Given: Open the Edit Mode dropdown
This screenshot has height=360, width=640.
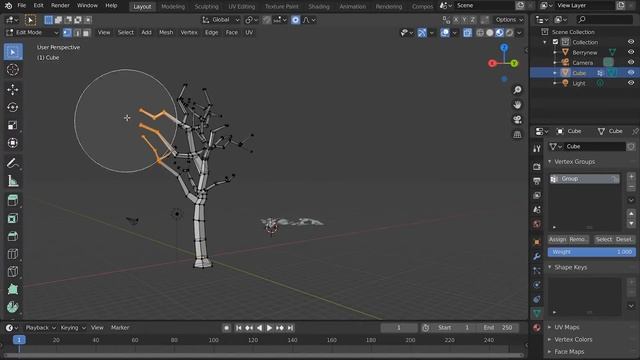Looking at the screenshot, I should pyautogui.click(x=33, y=33).
